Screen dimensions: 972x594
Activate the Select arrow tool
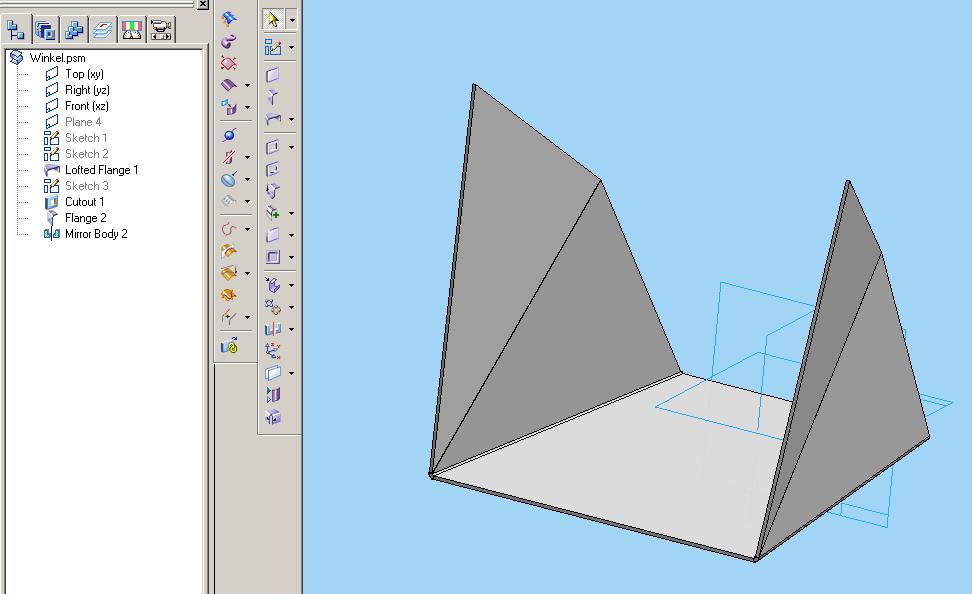272,20
